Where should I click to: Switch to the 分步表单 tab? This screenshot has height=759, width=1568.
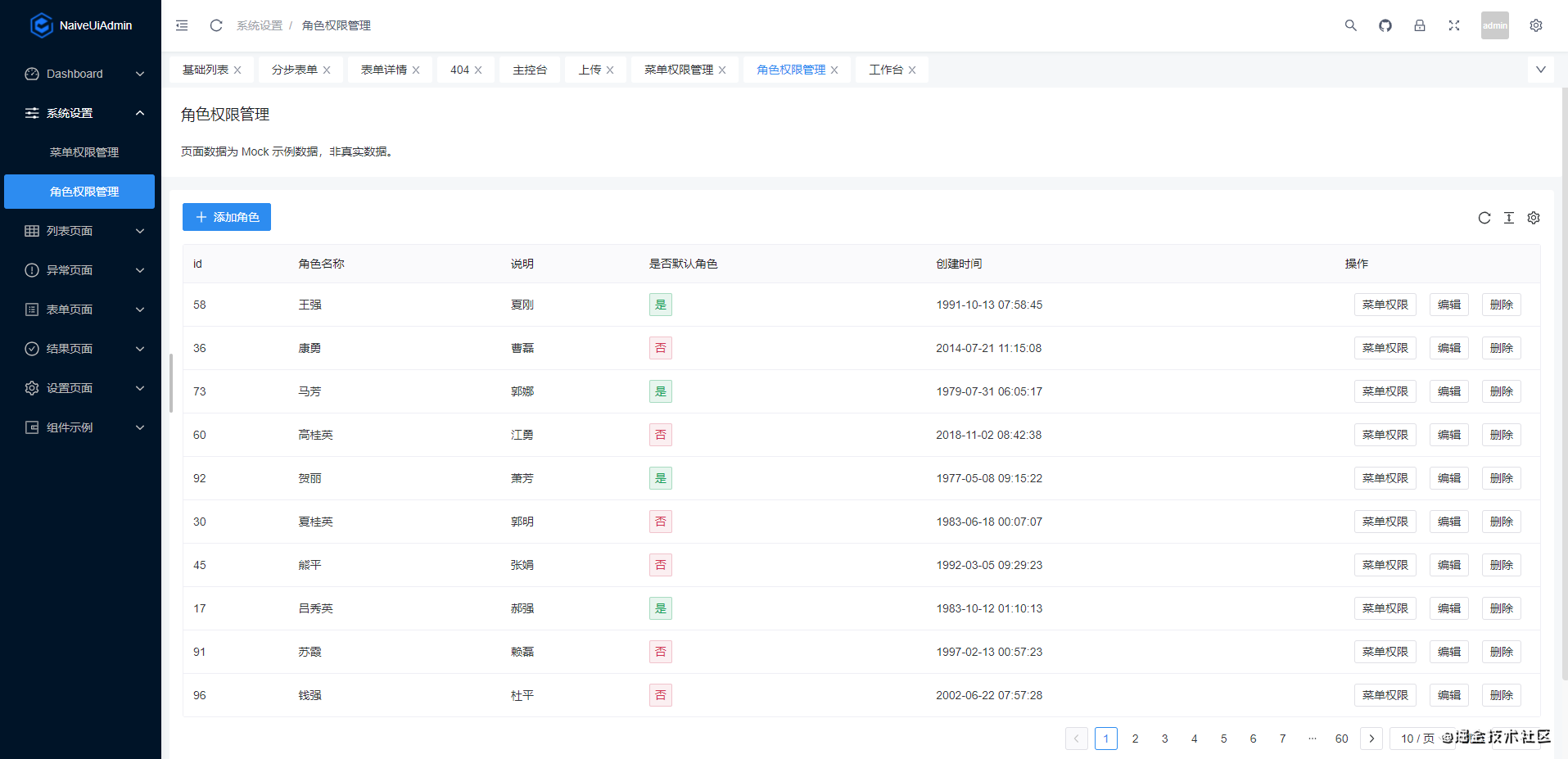coord(295,70)
